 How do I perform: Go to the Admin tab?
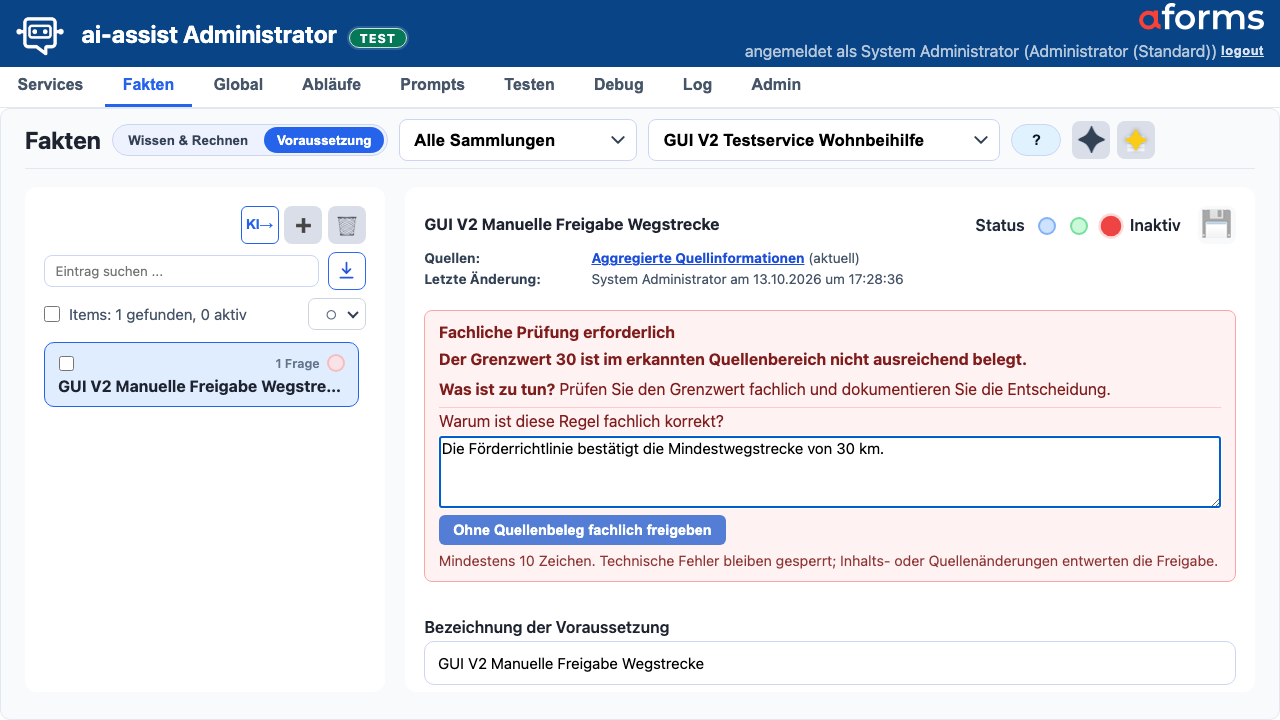point(776,85)
